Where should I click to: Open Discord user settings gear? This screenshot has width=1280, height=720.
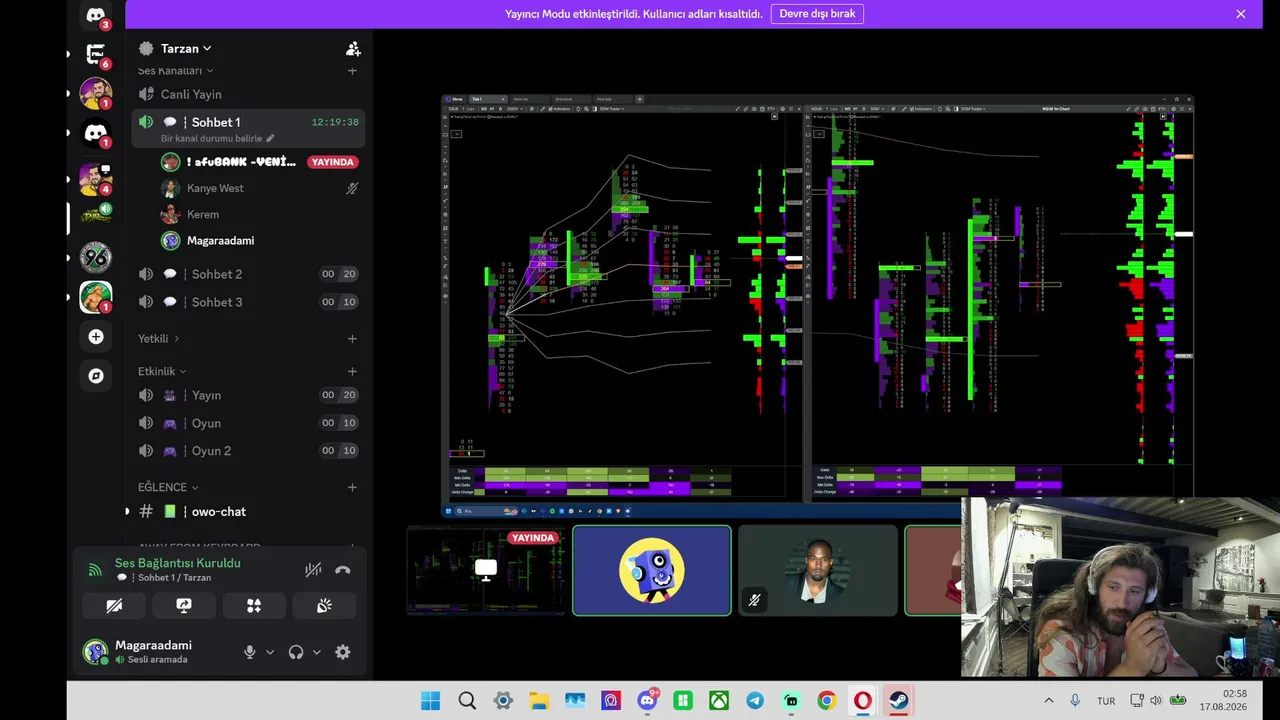tap(343, 652)
